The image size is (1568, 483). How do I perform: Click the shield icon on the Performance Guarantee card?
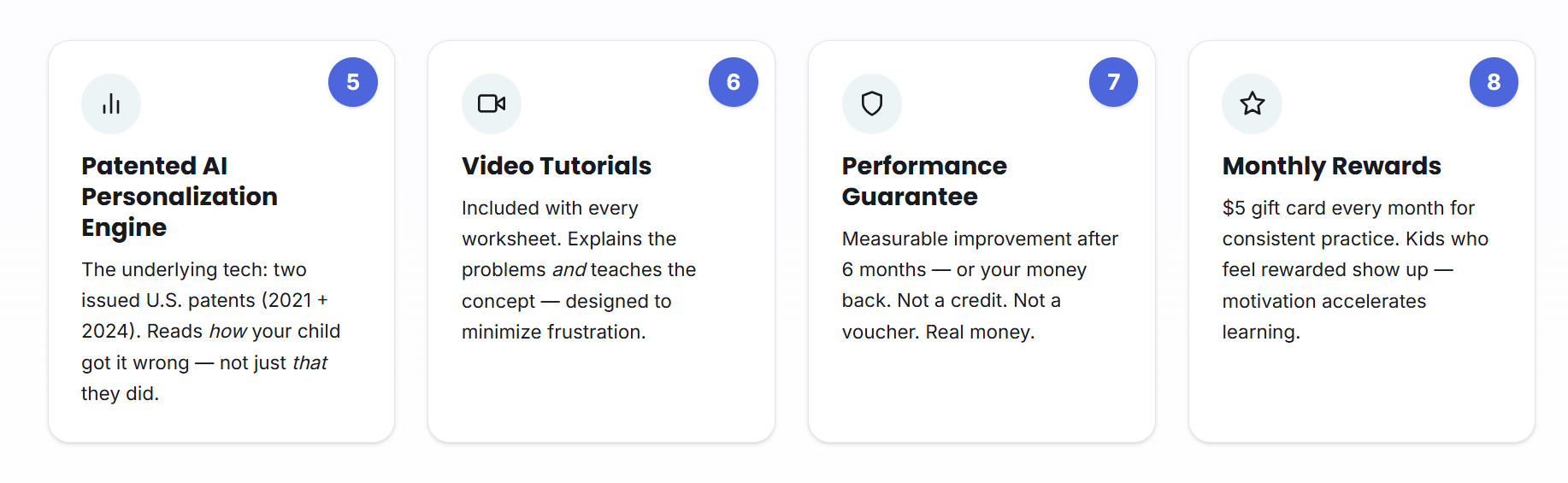pyautogui.click(x=872, y=104)
